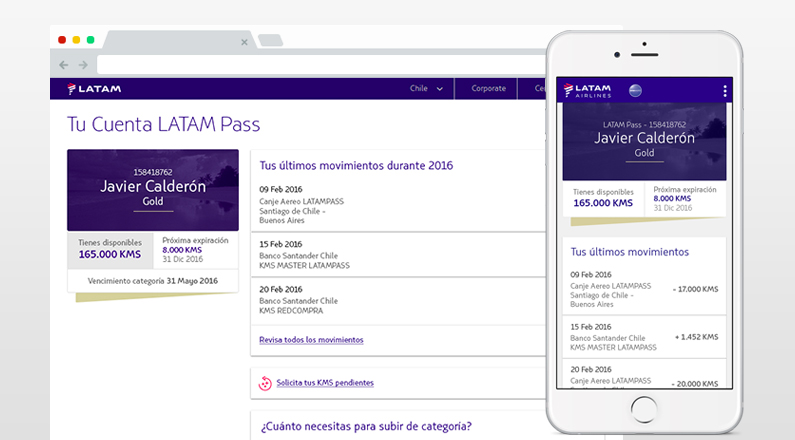Viewport: 795px width, 440px height.
Task: Click Tus últimos movimientos heading on the phone
Action: (x=630, y=252)
